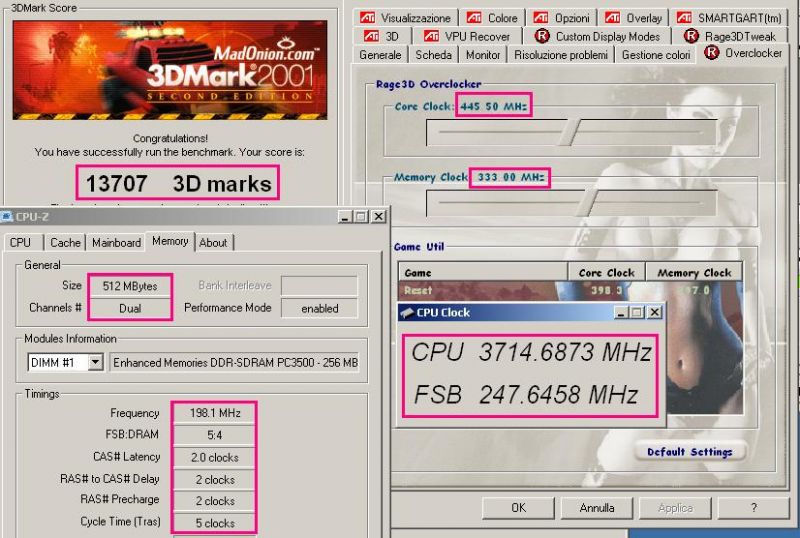Image resolution: width=800 pixels, height=538 pixels.
Task: Click the CPU 3714.6873 MHz readout
Action: [x=531, y=352]
